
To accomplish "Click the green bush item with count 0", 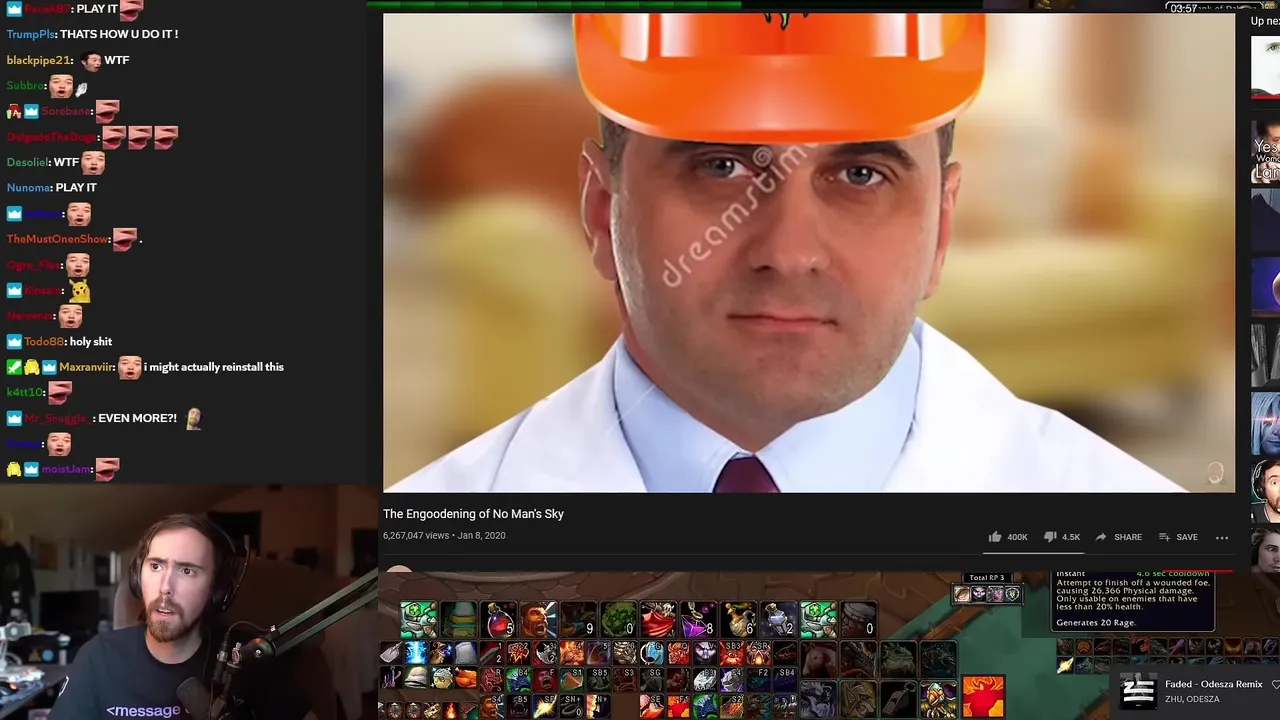I will pos(619,619).
